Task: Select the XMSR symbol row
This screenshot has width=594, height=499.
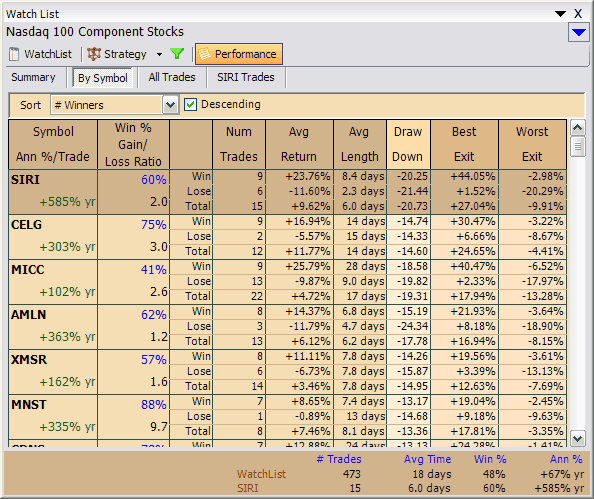Action: tap(288, 372)
